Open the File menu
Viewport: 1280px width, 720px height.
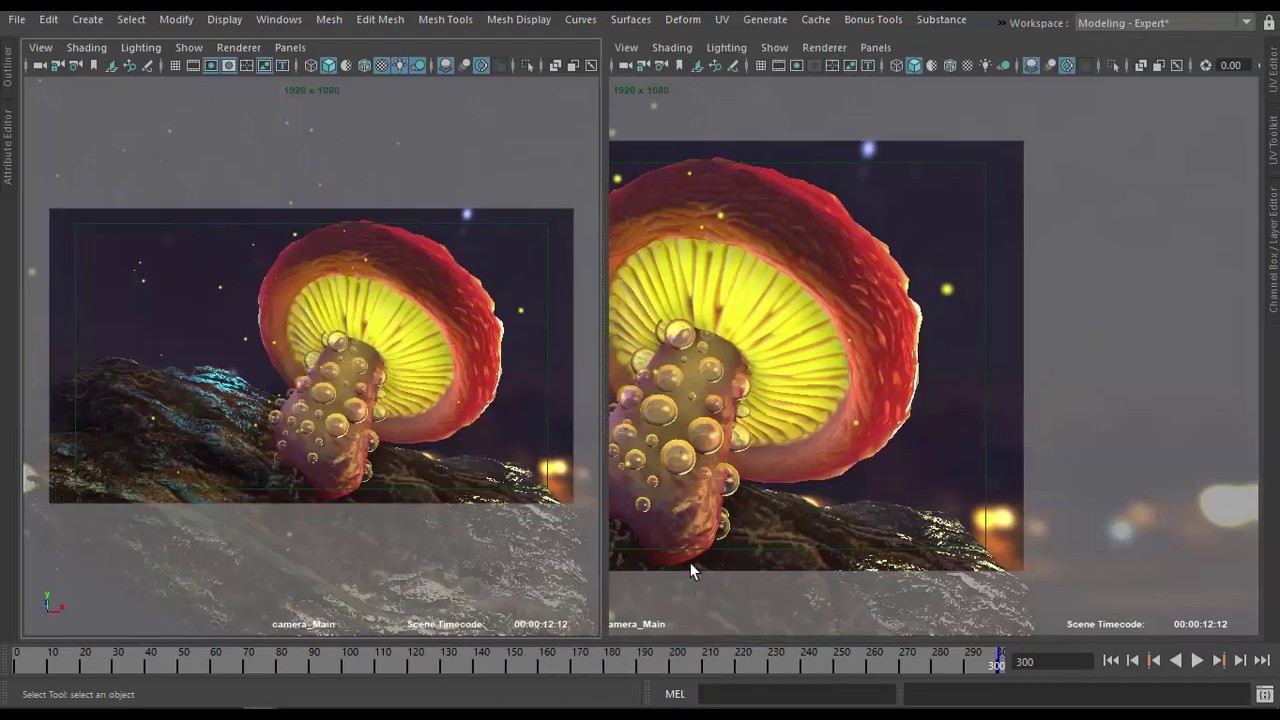click(x=17, y=19)
